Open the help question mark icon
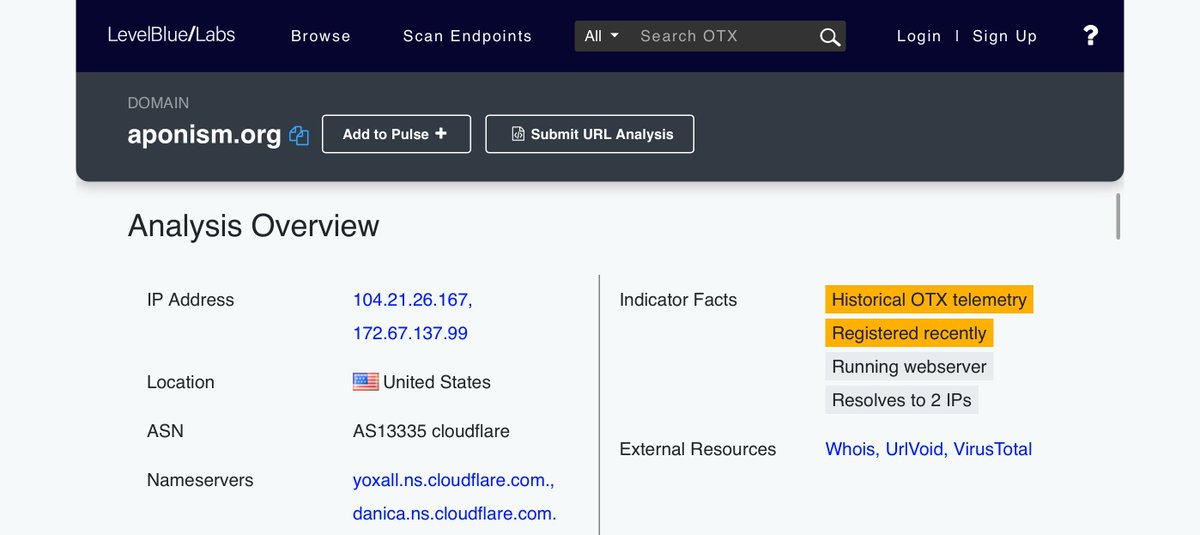The image size is (1200, 535). tap(1090, 36)
